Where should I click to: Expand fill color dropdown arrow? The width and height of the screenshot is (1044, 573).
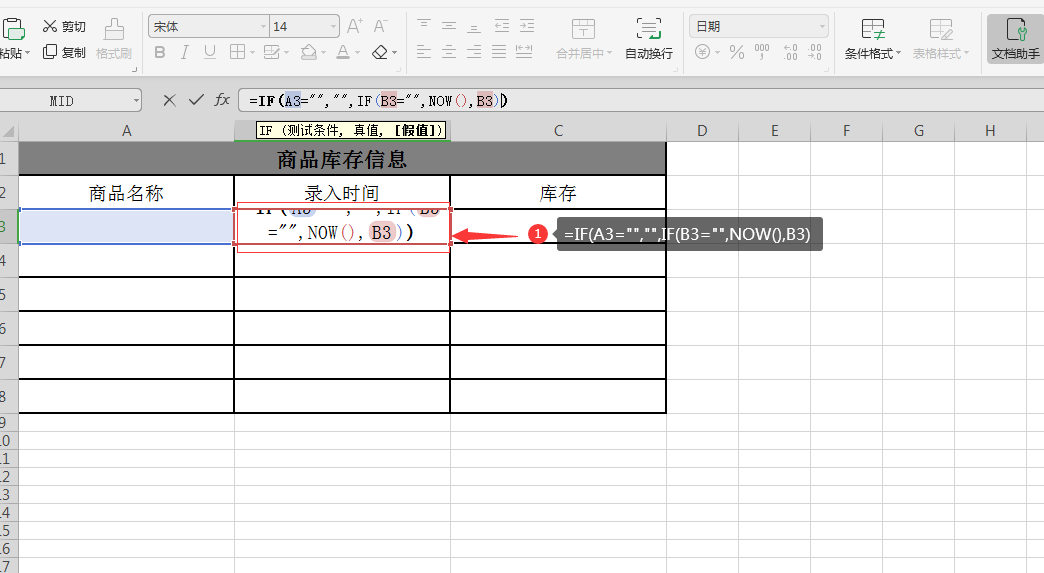(324, 53)
